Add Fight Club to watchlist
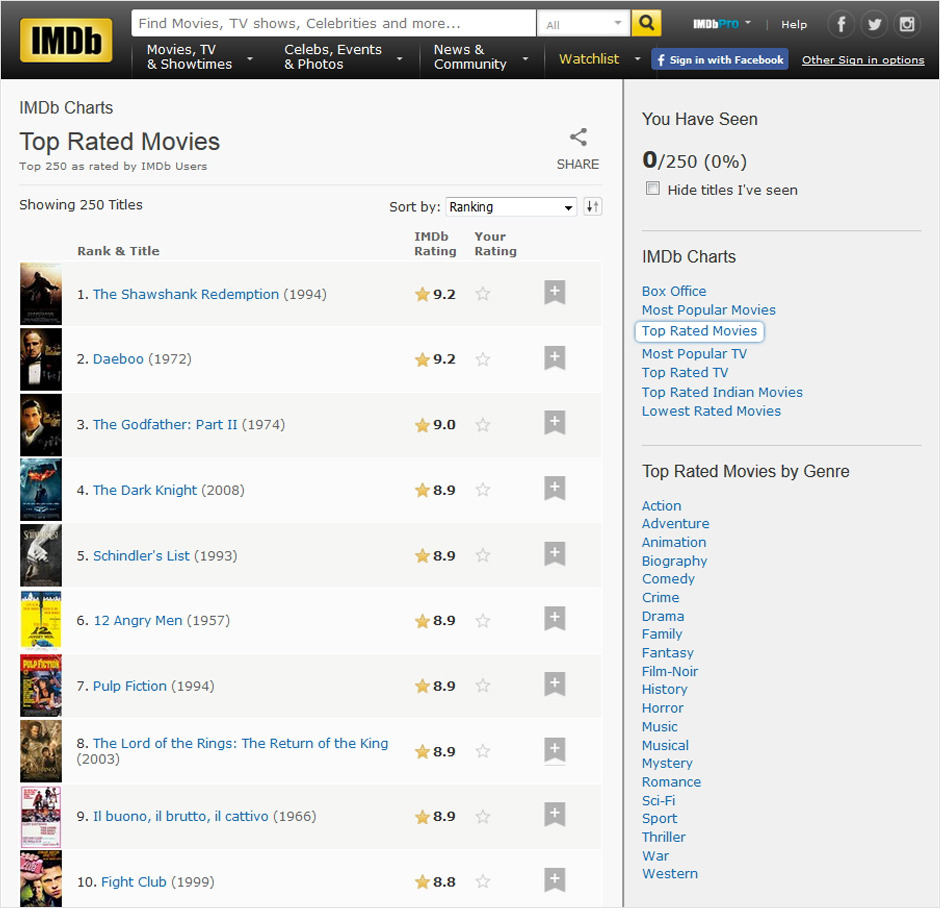This screenshot has height=908, width=940. click(555, 880)
